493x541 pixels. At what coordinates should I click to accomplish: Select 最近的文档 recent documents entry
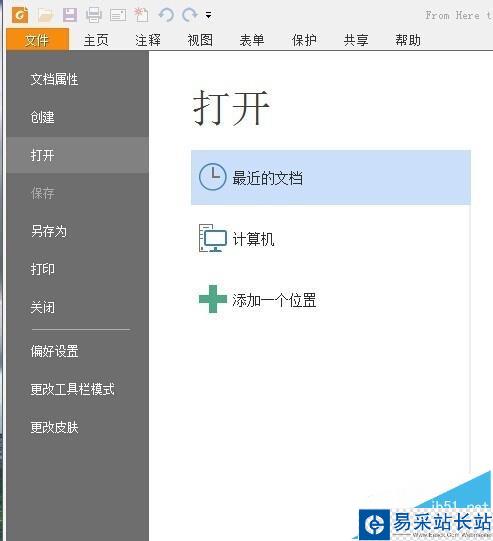[331, 177]
